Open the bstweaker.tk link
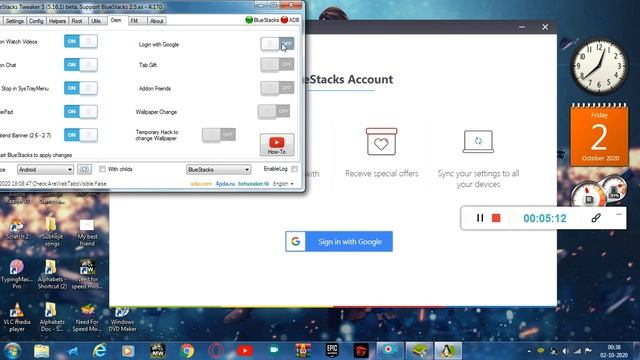This screenshot has width=640, height=360. (253, 184)
